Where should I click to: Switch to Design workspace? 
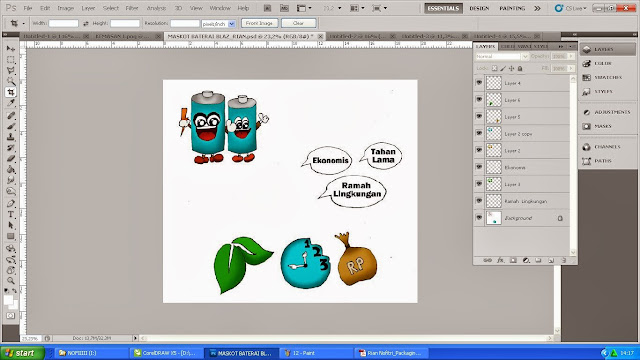pyautogui.click(x=479, y=8)
